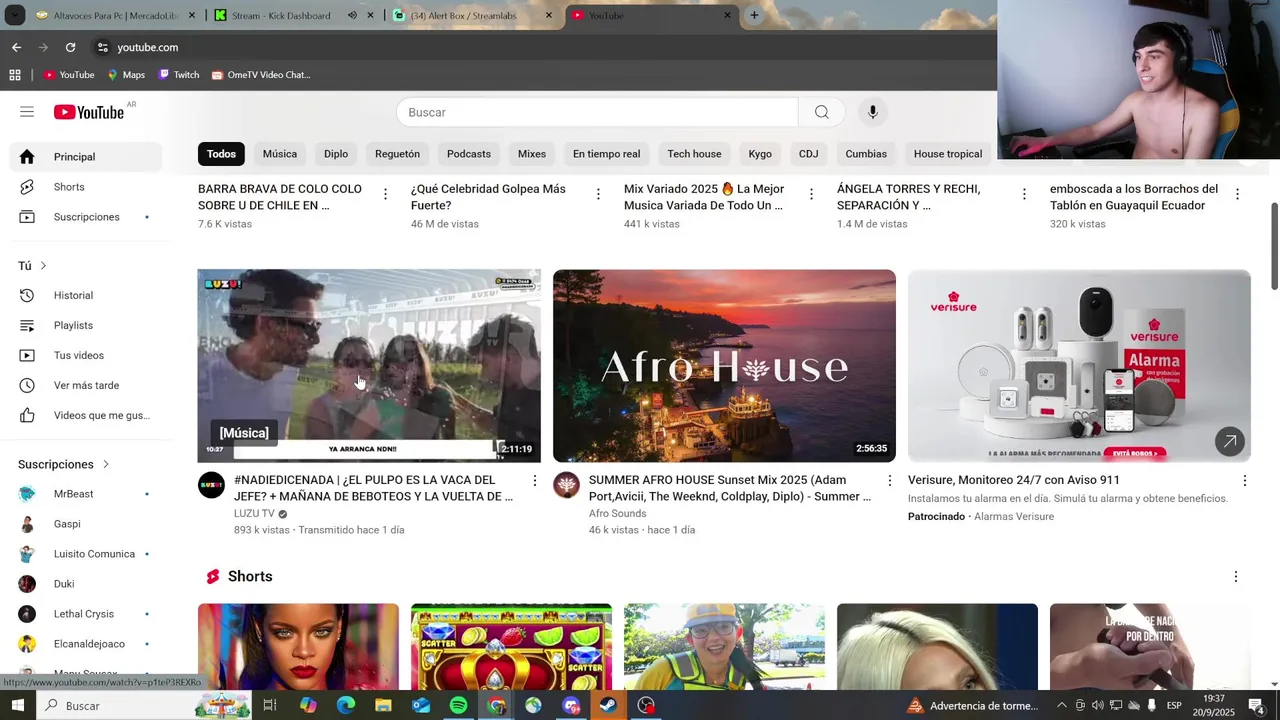Open the #NADIEDICENADA video thumbnail
This screenshot has height=720, width=1280.
click(369, 366)
